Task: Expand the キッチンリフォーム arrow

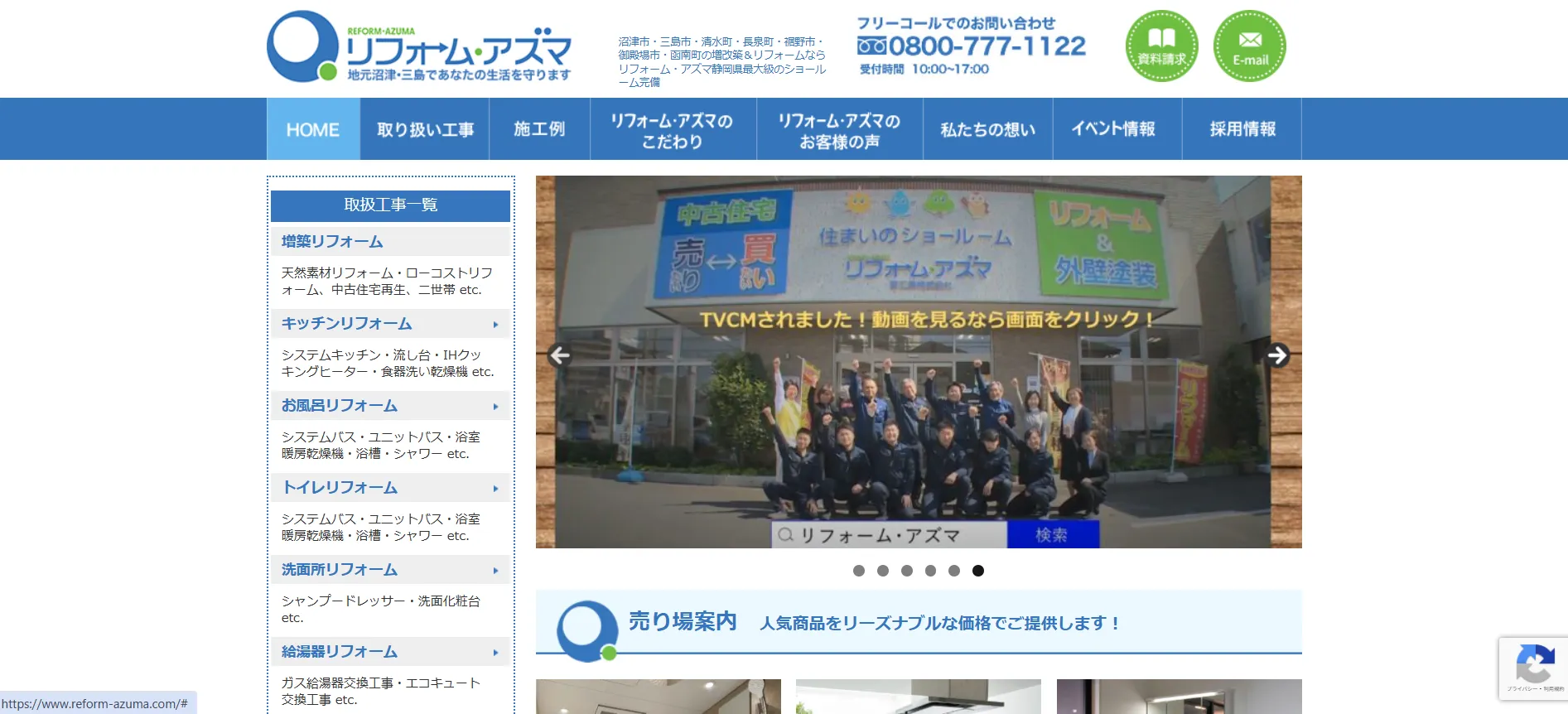Action: coord(496,325)
